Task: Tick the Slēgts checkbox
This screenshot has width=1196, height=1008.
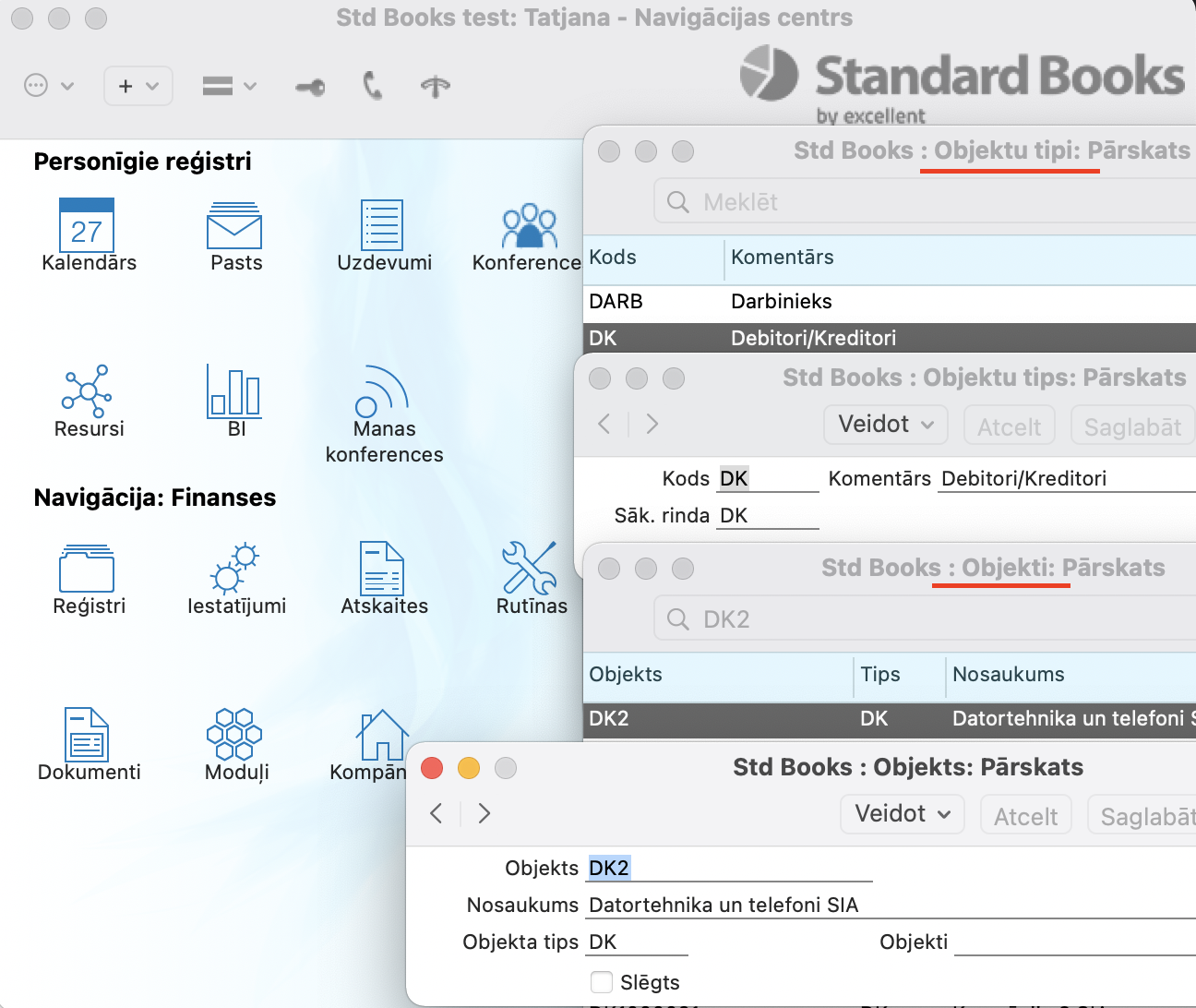Action: pyautogui.click(x=602, y=982)
